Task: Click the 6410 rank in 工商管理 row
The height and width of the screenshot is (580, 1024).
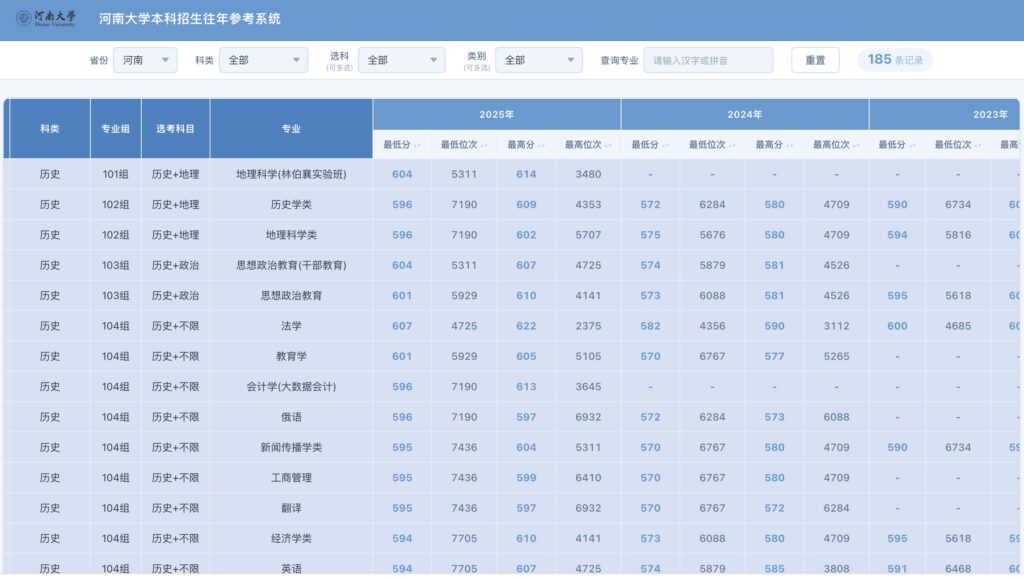Action: [588, 477]
